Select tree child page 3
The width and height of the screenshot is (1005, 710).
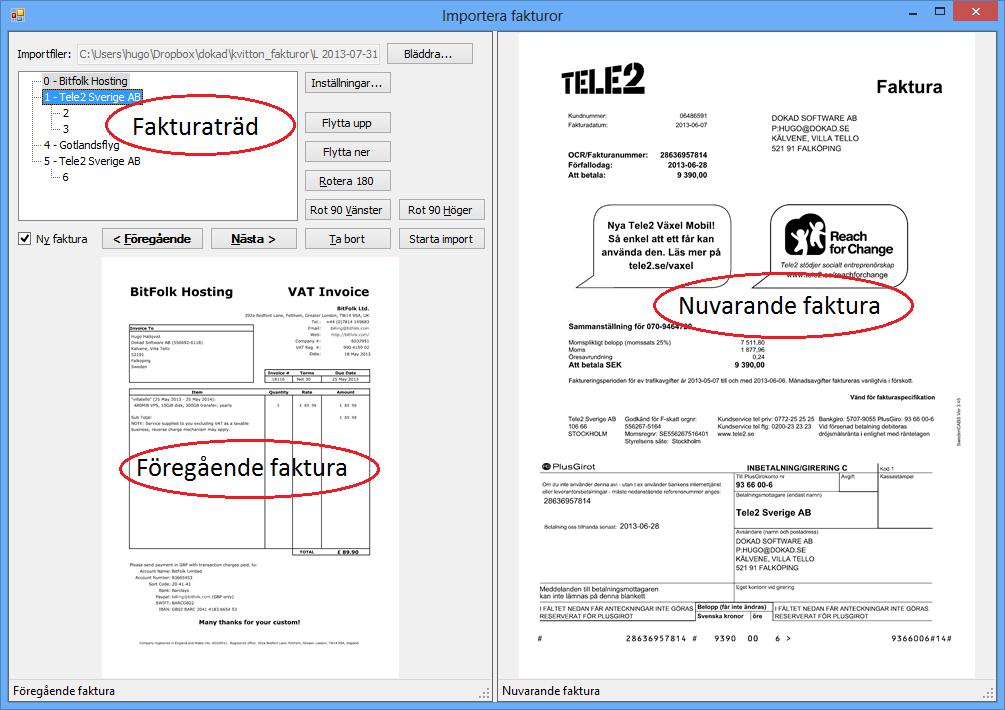pyautogui.click(x=65, y=129)
